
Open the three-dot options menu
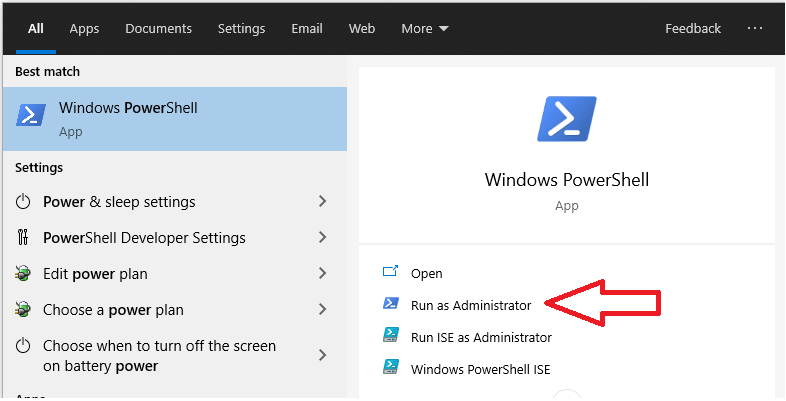point(755,28)
